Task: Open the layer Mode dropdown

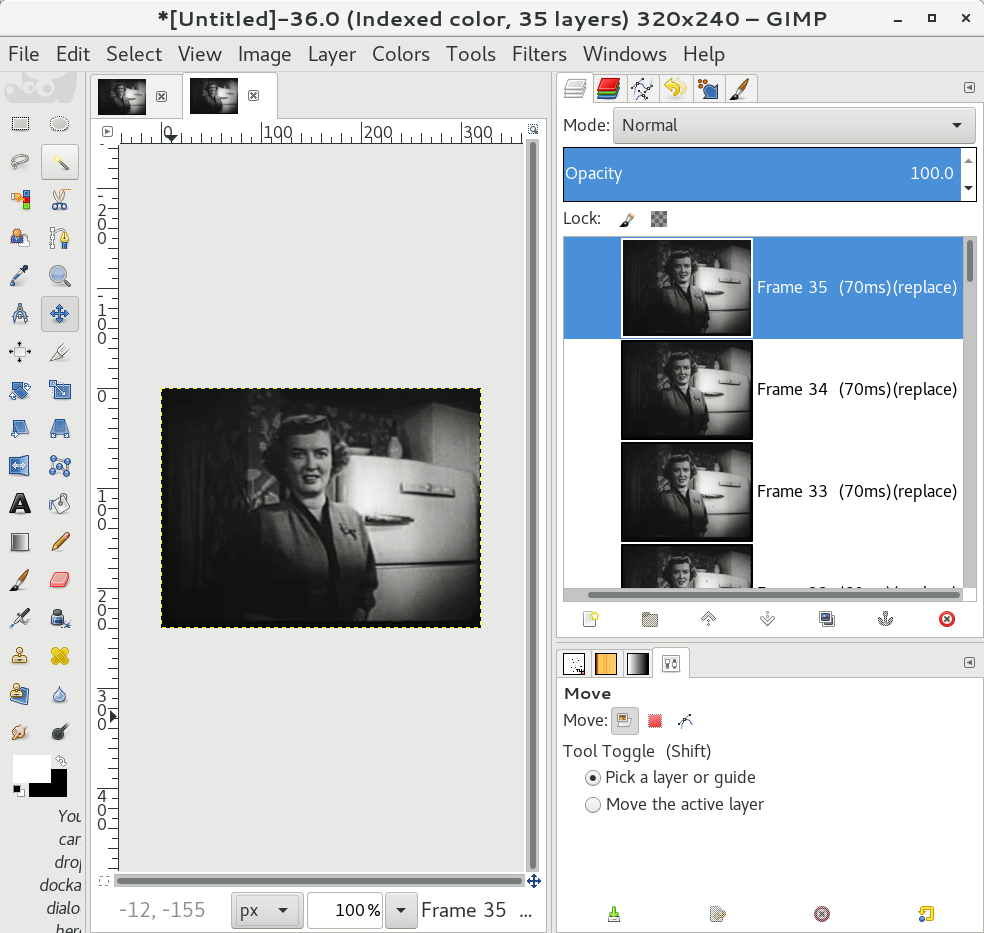Action: pyautogui.click(x=793, y=125)
